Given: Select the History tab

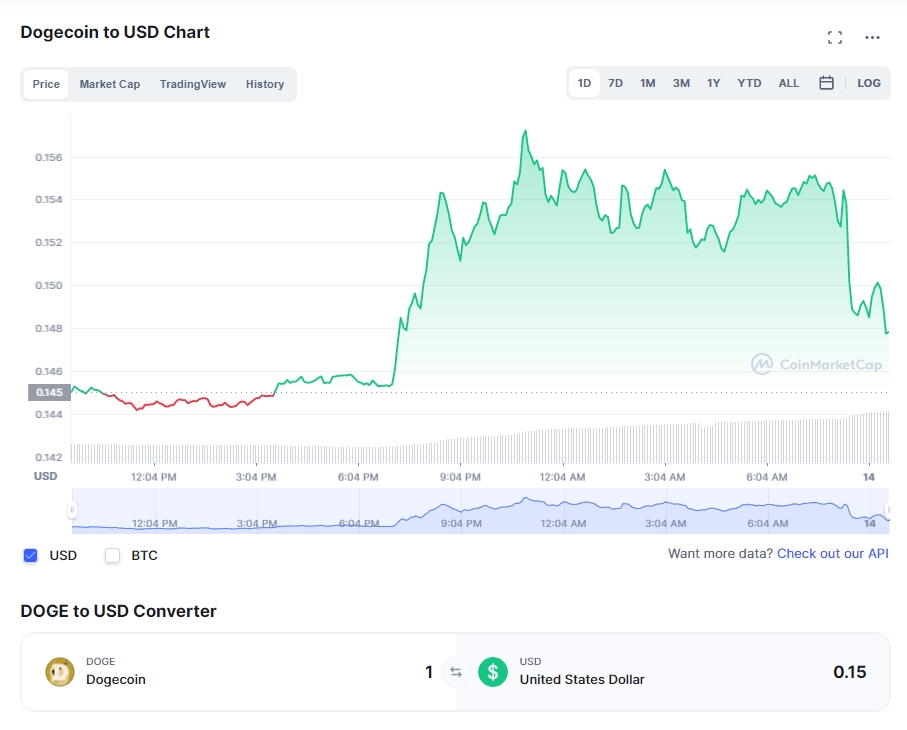Looking at the screenshot, I should pyautogui.click(x=265, y=84).
